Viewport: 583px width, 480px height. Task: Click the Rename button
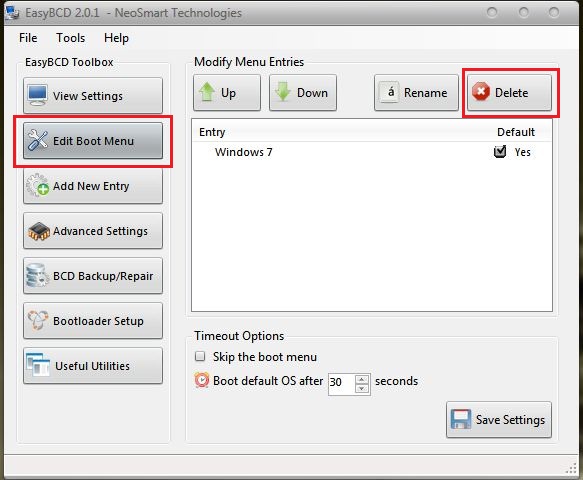click(x=416, y=92)
